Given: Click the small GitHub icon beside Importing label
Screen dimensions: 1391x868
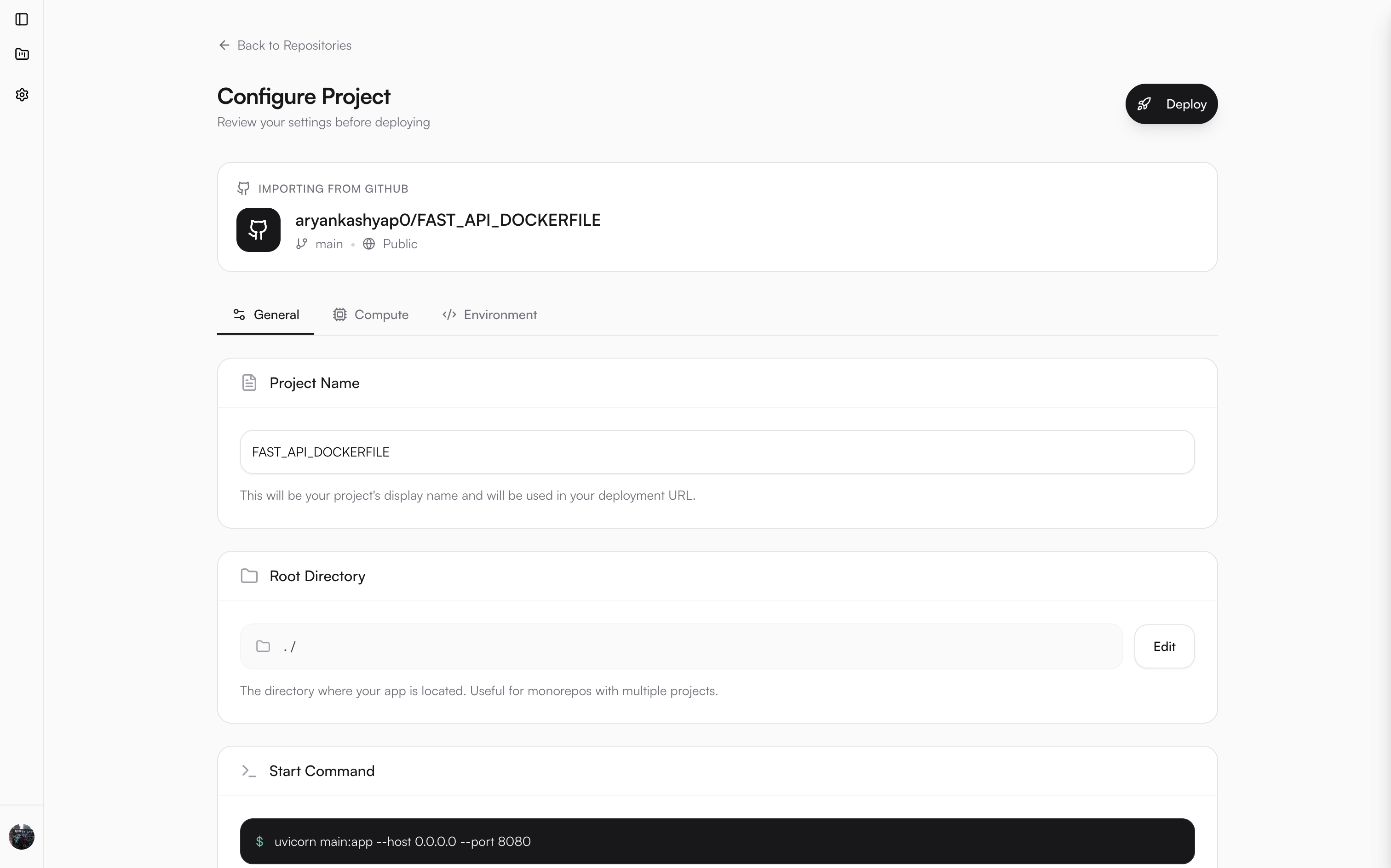Looking at the screenshot, I should click(x=243, y=188).
